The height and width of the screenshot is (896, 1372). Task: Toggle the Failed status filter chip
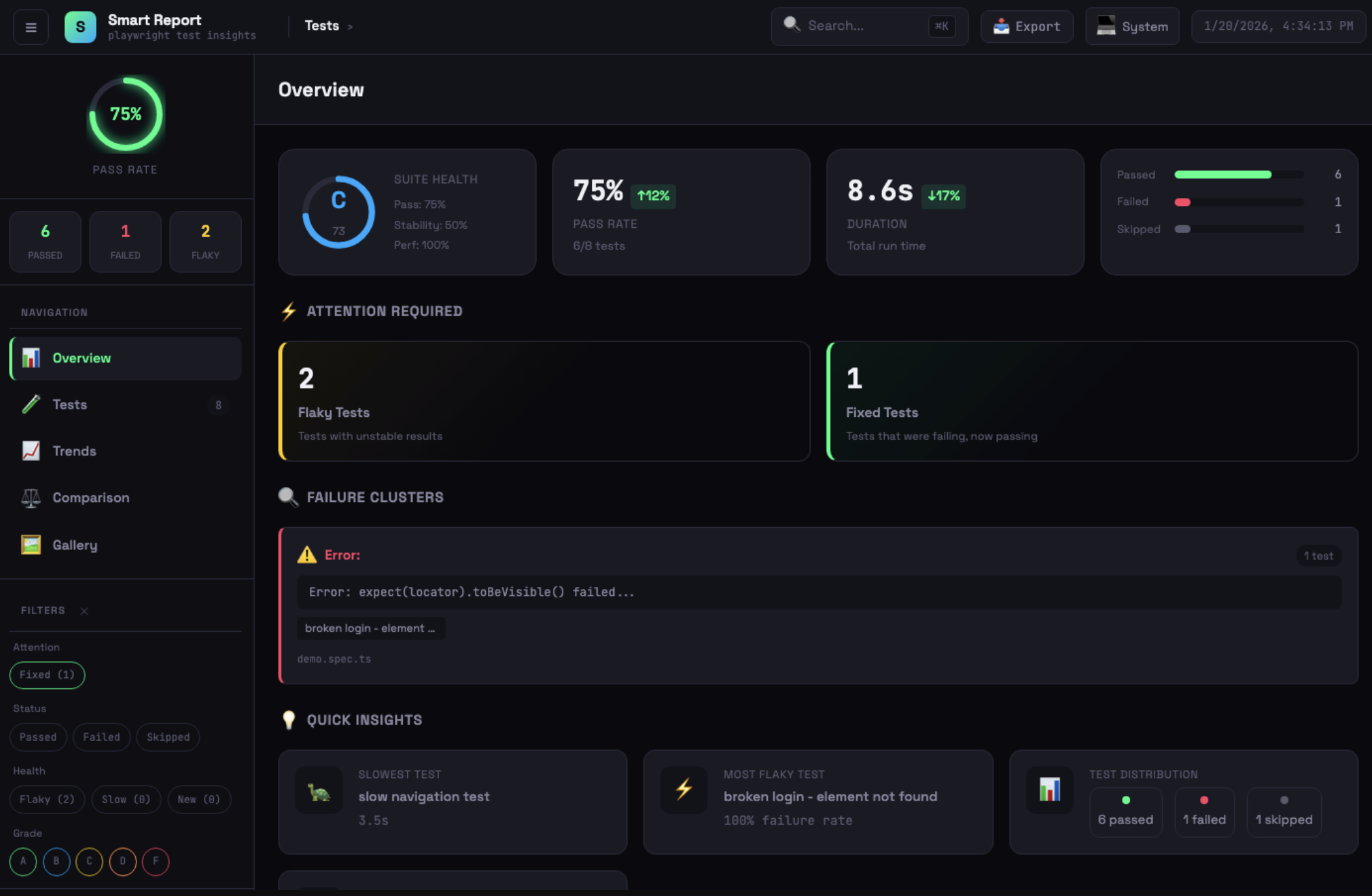coord(101,737)
